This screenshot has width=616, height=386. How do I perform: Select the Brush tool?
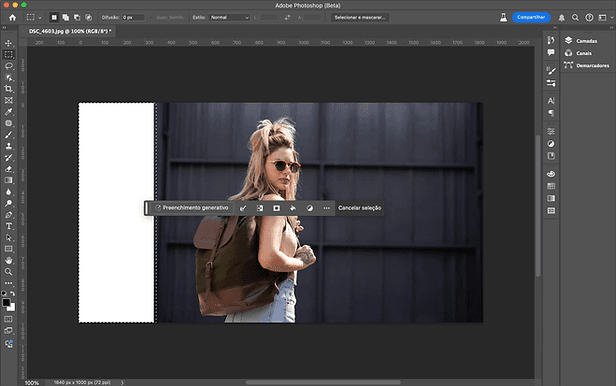pos(8,135)
